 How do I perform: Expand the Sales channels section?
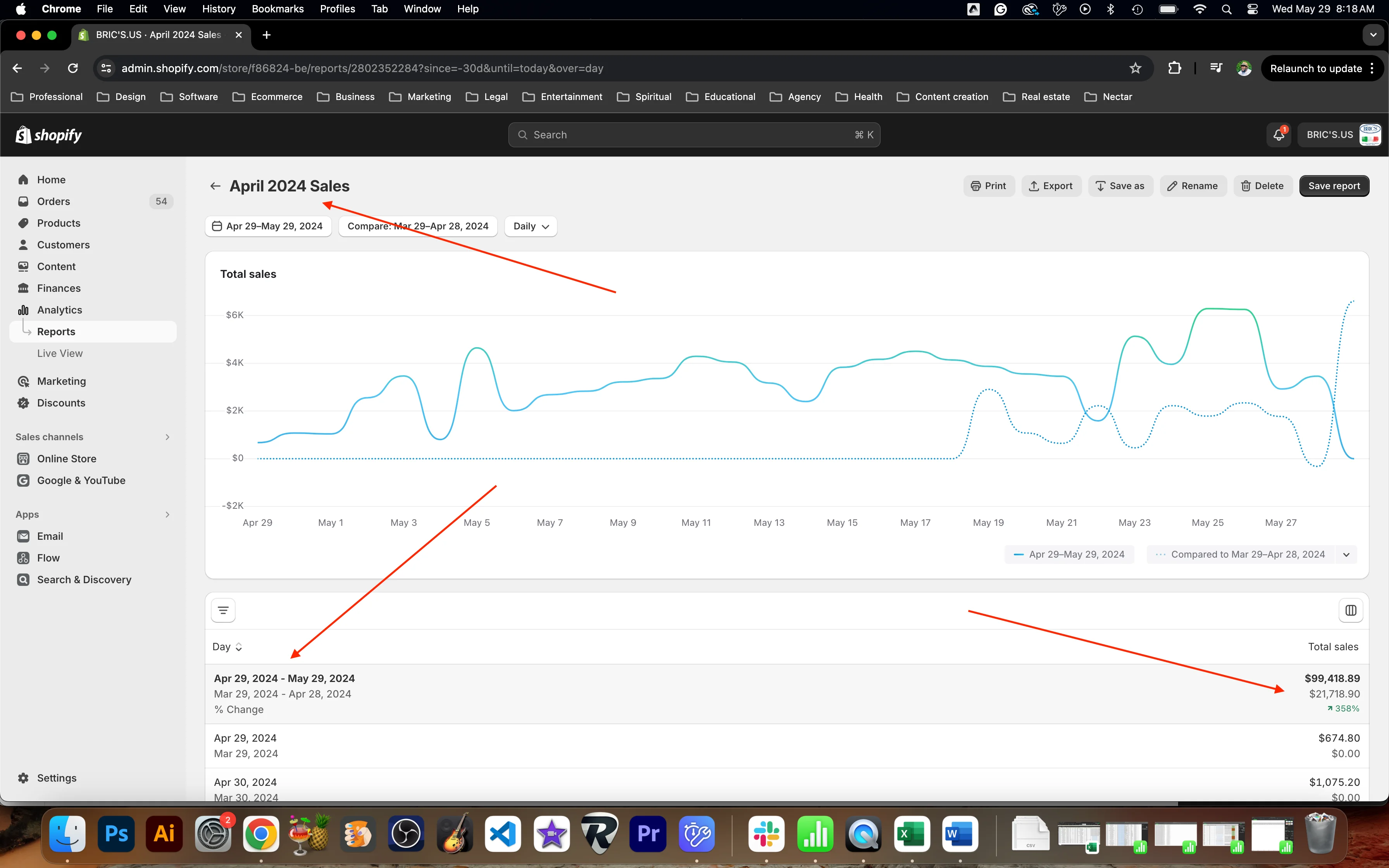point(167,437)
